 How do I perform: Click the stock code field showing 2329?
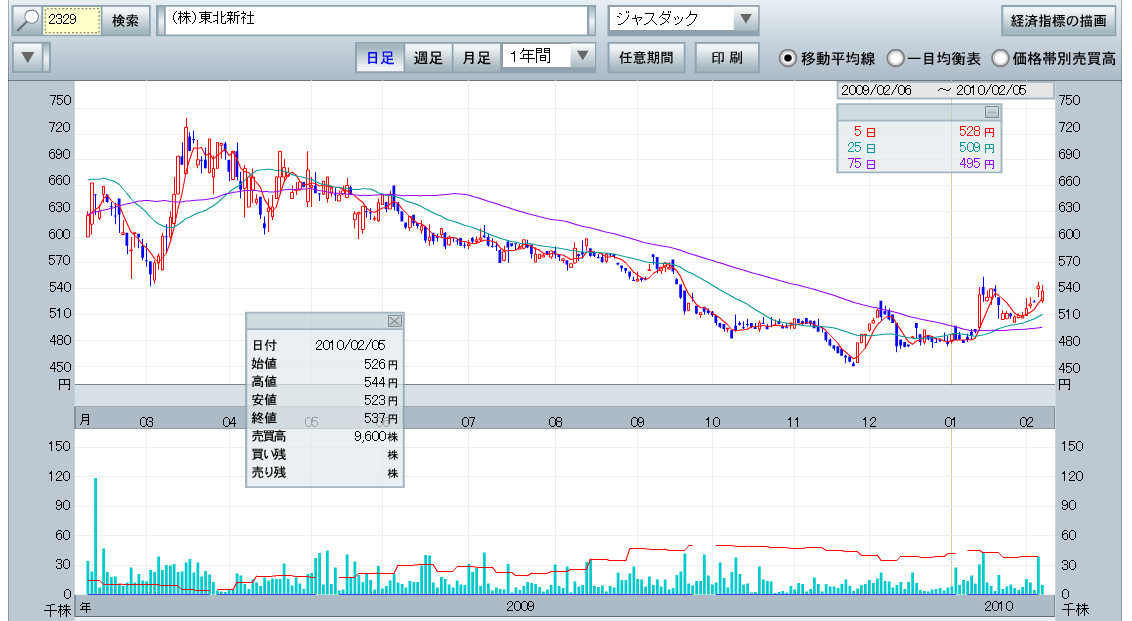pyautogui.click(x=73, y=21)
